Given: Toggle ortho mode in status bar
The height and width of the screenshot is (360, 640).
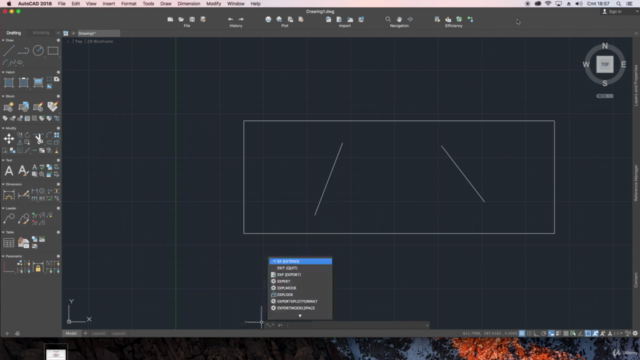Looking at the screenshot, I should [x=536, y=333].
